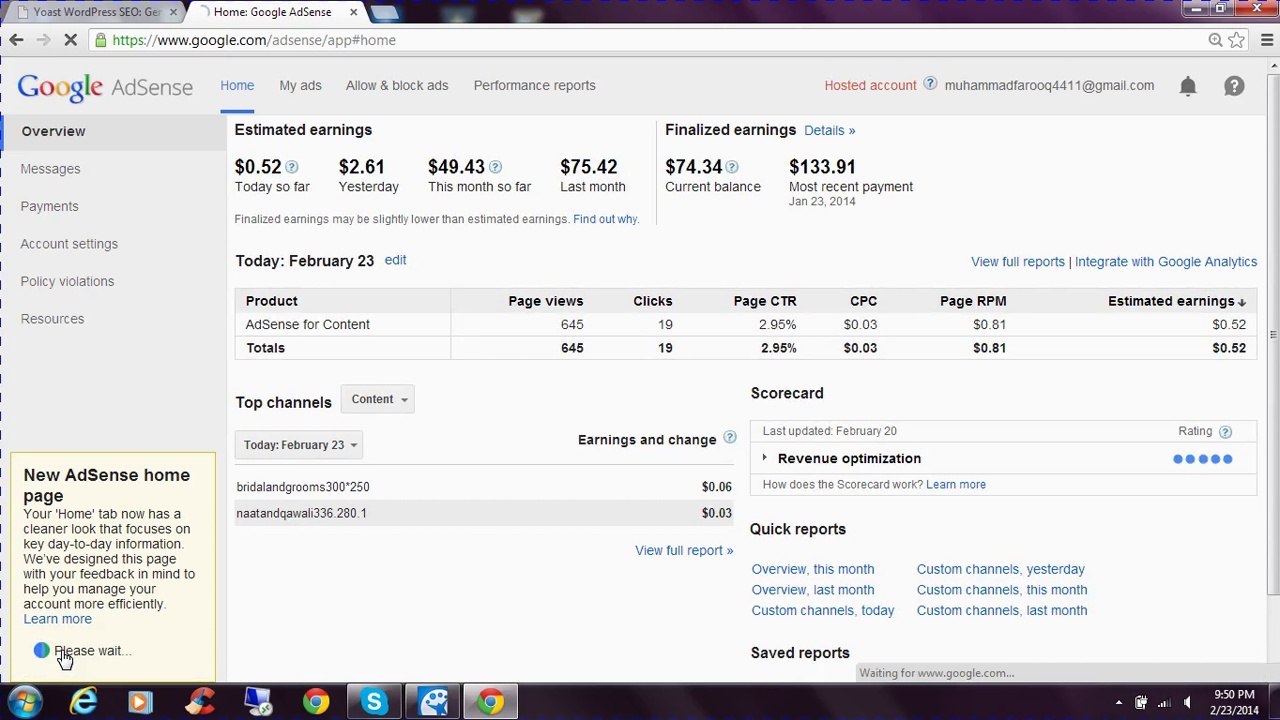Open Custom channels, last month report
The height and width of the screenshot is (720, 1280).
(1002, 610)
